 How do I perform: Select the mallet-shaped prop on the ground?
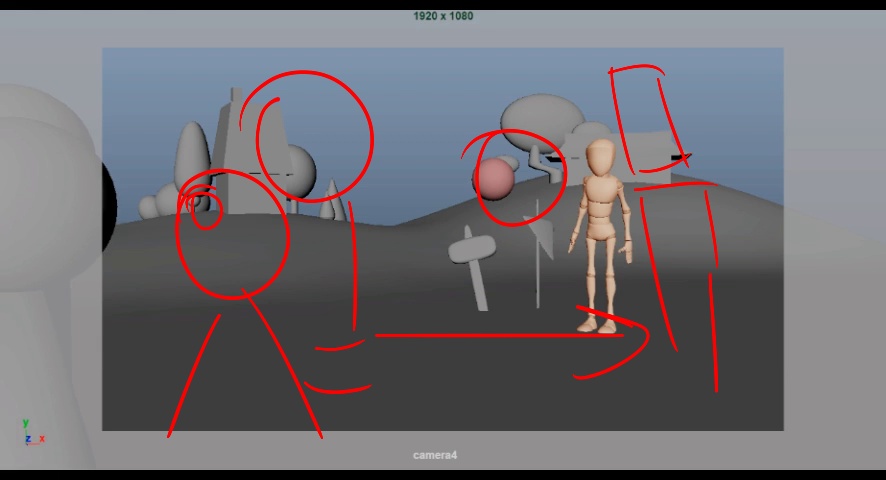pyautogui.click(x=474, y=266)
